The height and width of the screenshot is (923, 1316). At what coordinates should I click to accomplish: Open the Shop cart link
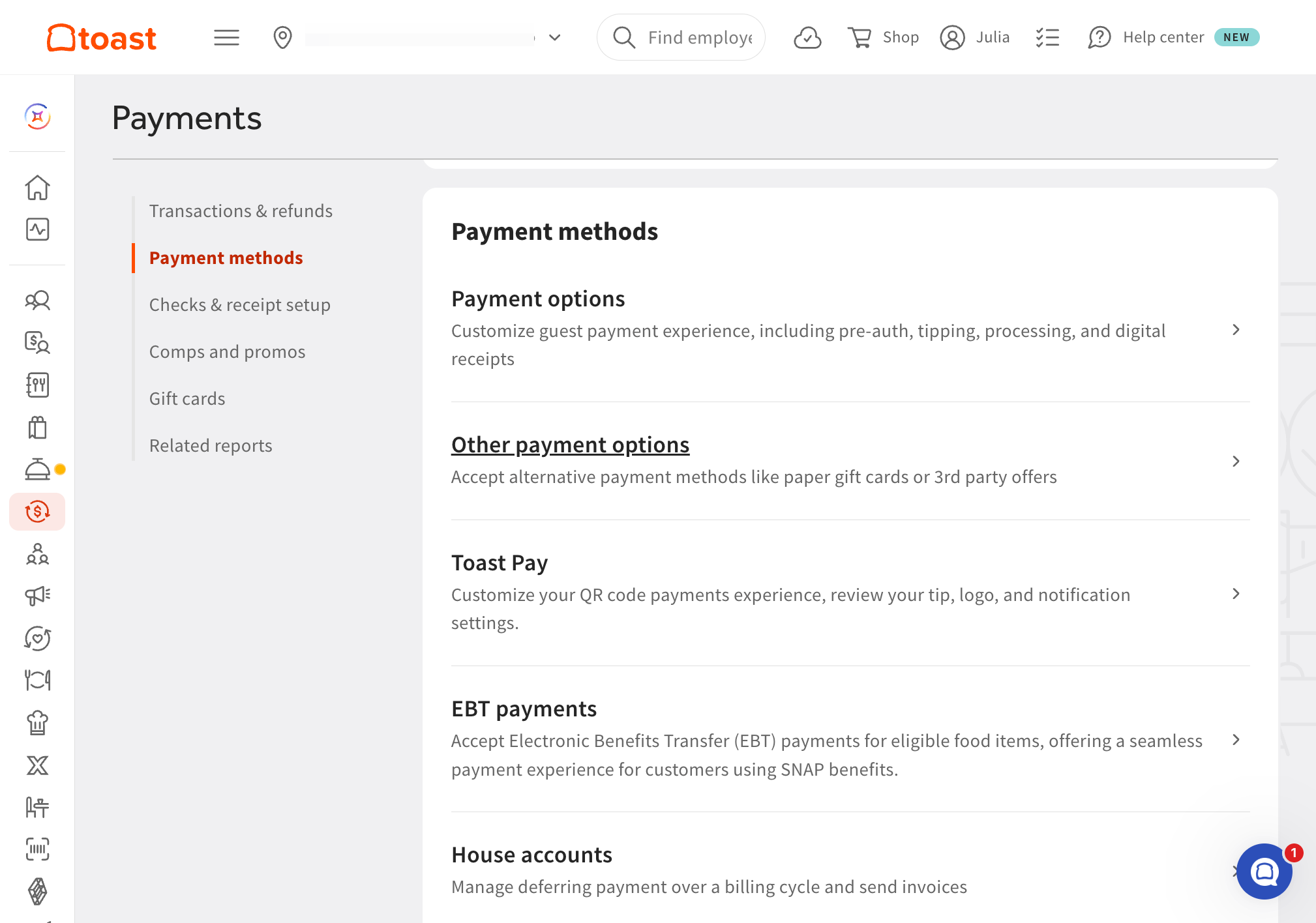click(x=883, y=38)
